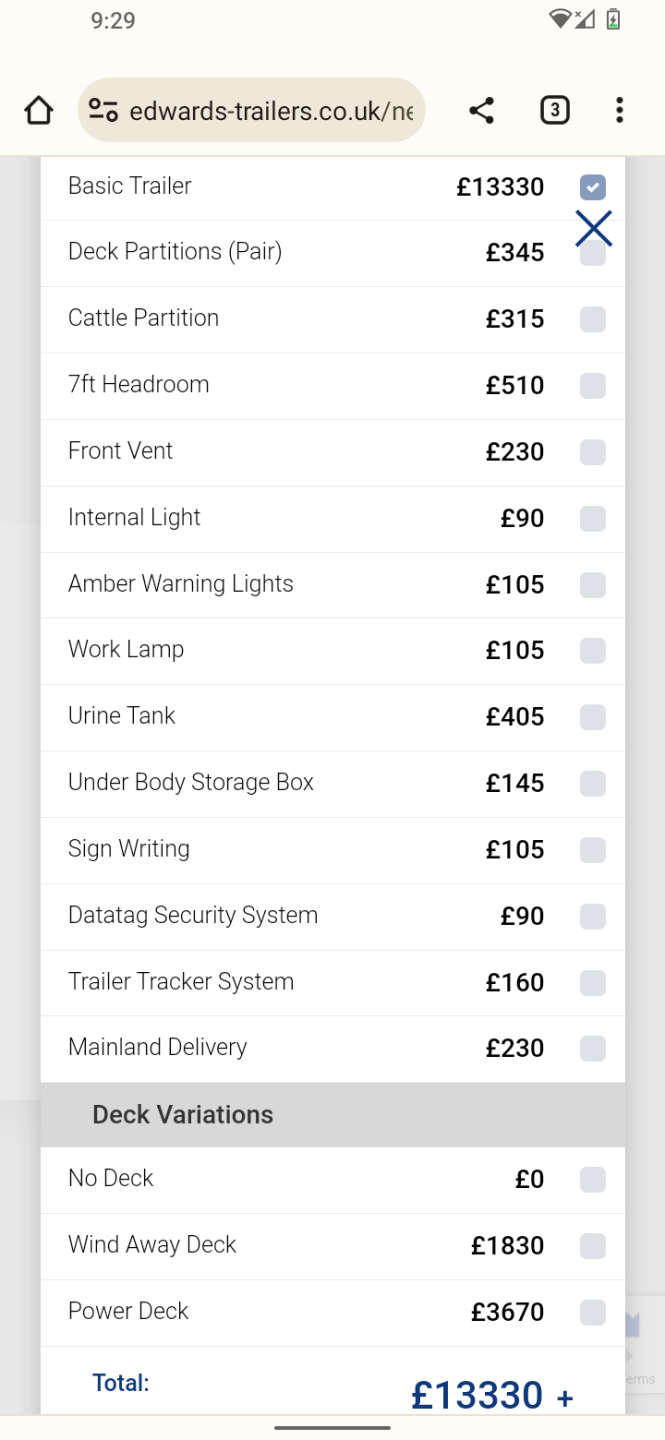This screenshot has width=665, height=1440.
Task: Tap the Share icon in the browser toolbar
Action: [x=481, y=110]
